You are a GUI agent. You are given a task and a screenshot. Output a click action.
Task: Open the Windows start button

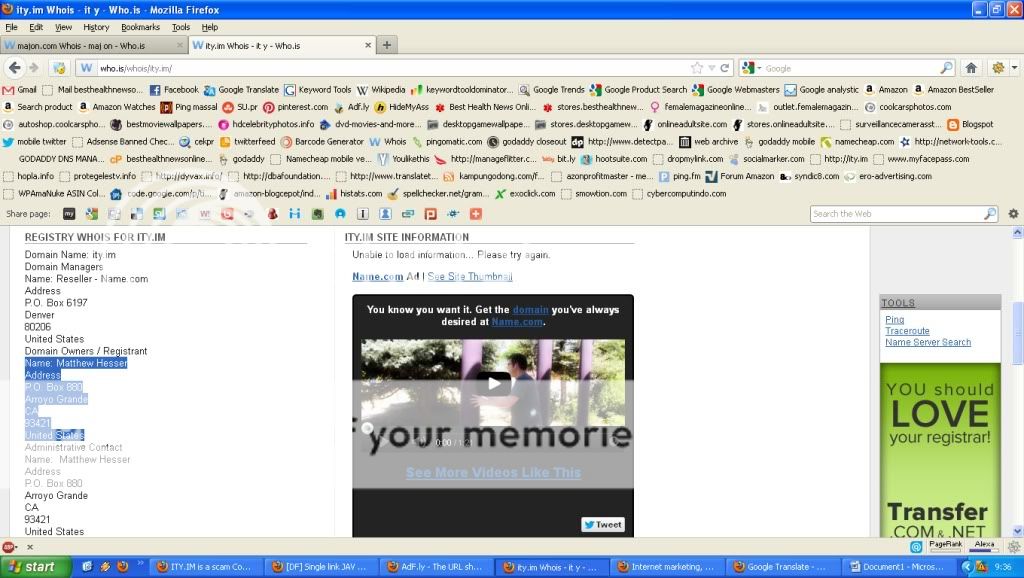[35, 567]
